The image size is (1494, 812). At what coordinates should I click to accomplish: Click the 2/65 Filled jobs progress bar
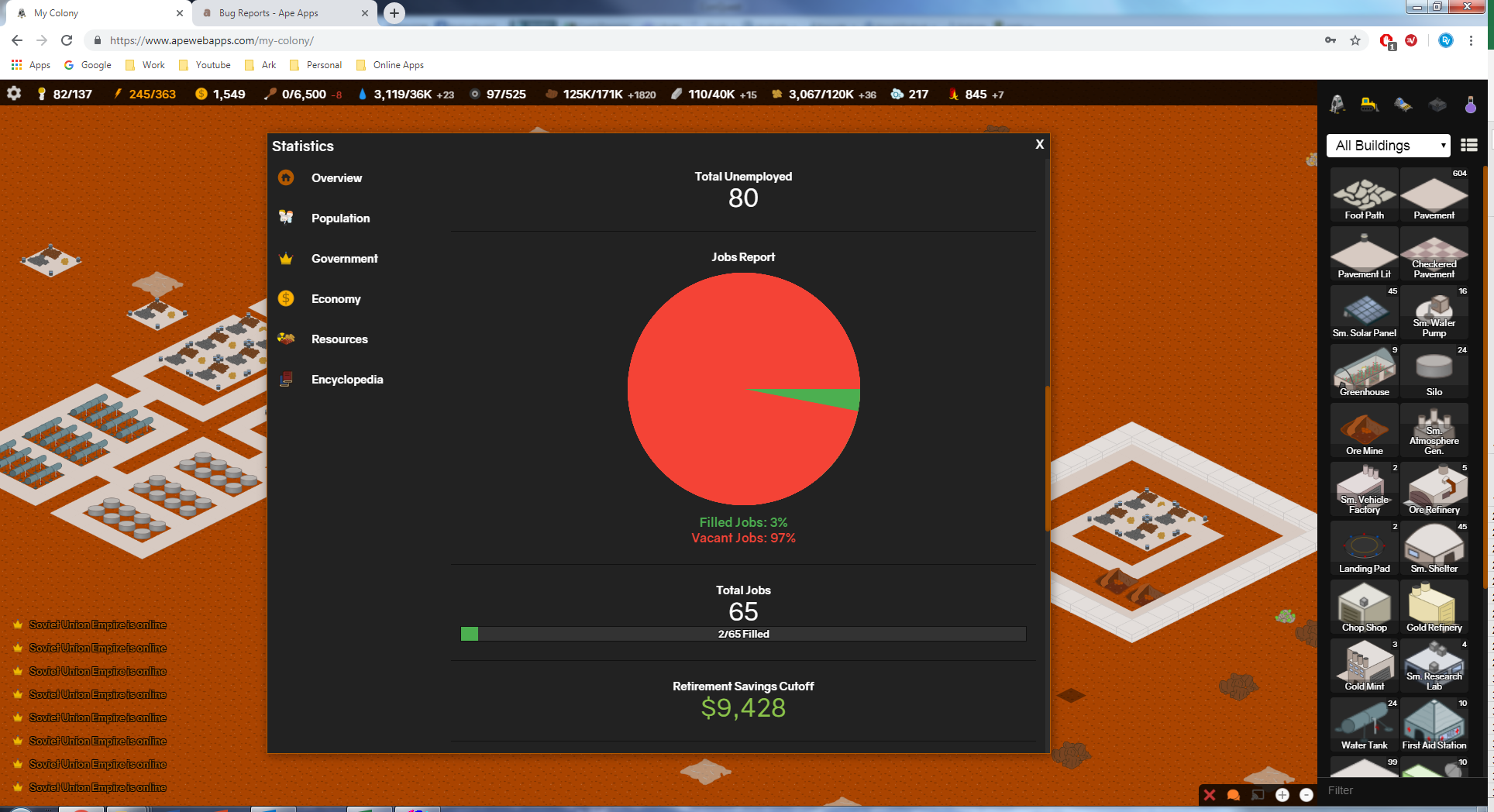coord(744,634)
